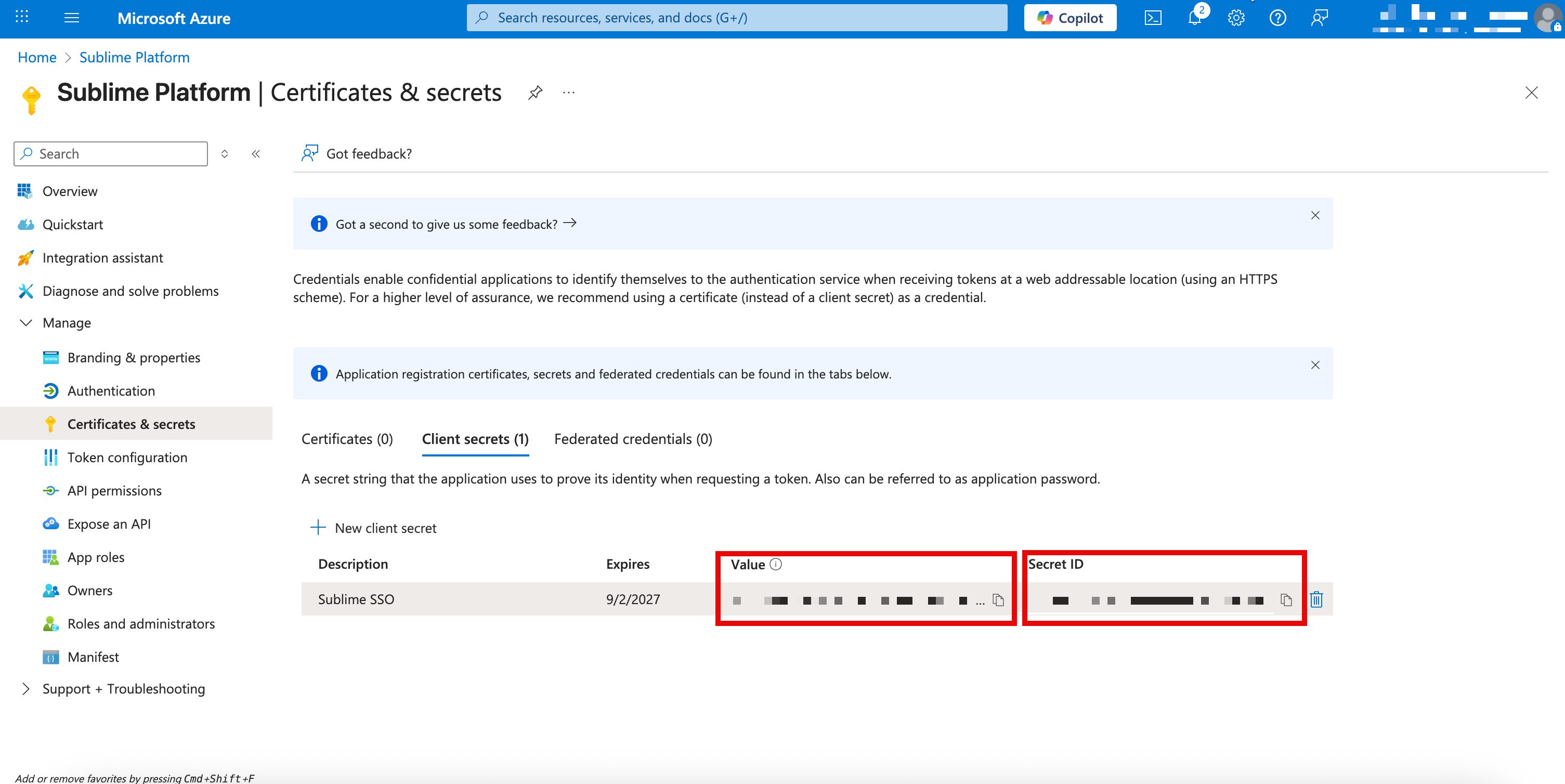Click the feedback banner link arrow
1565x784 pixels.
coord(570,223)
